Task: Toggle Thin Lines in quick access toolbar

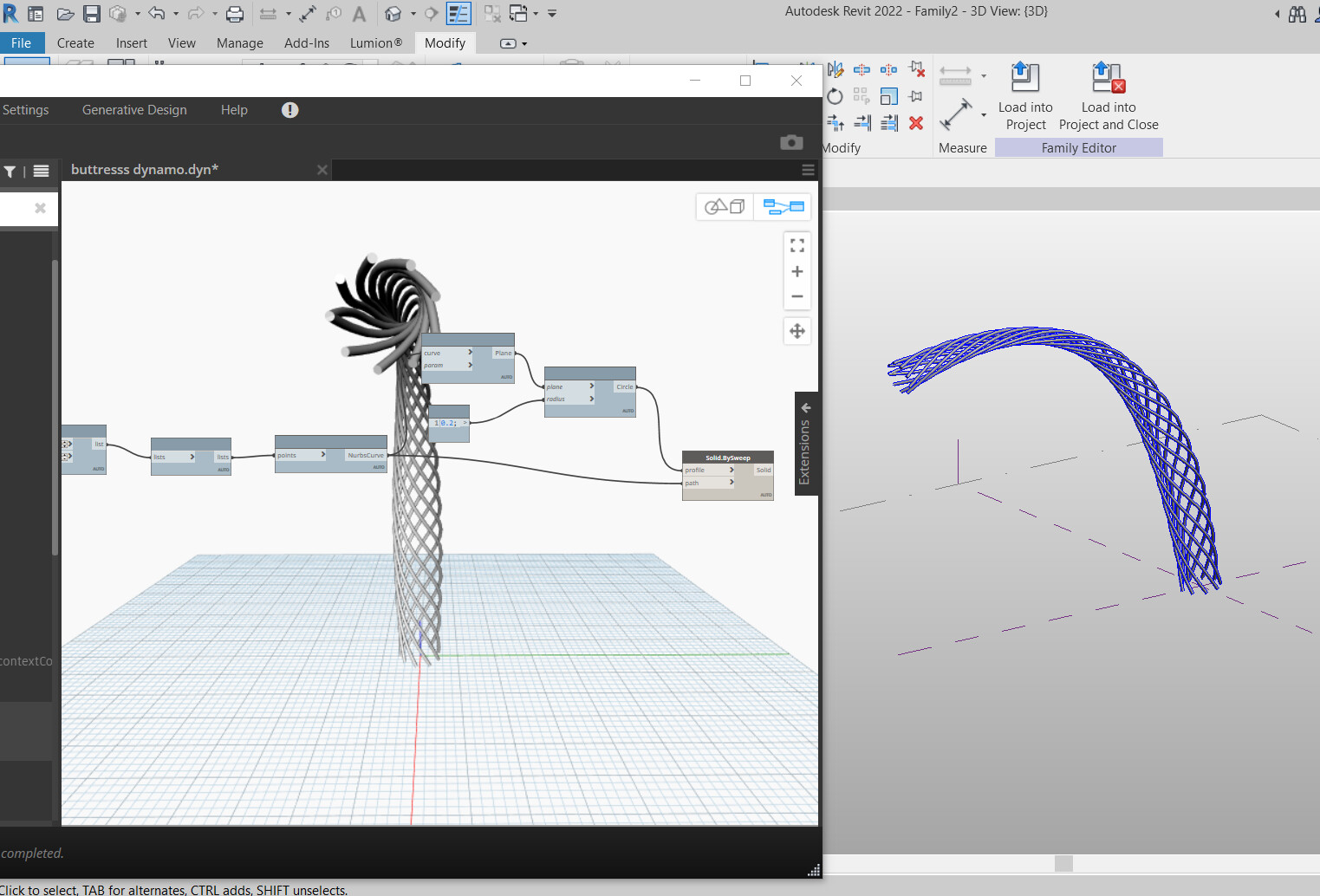Action: point(458,14)
